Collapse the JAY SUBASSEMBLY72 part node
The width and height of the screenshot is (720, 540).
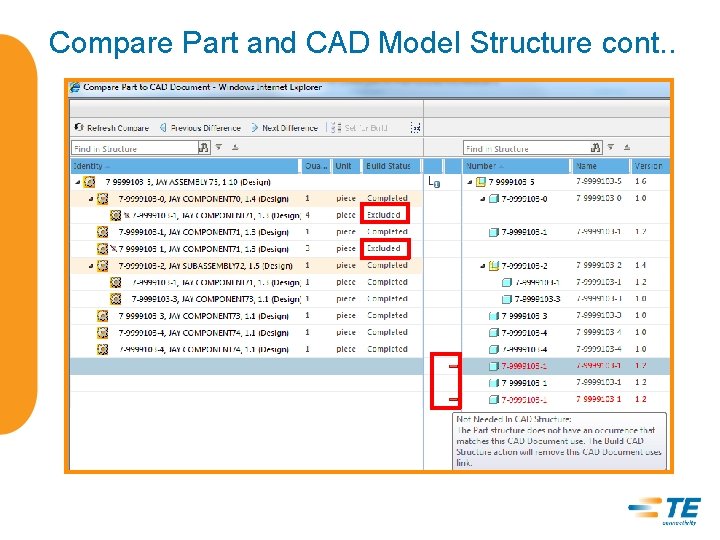90,266
